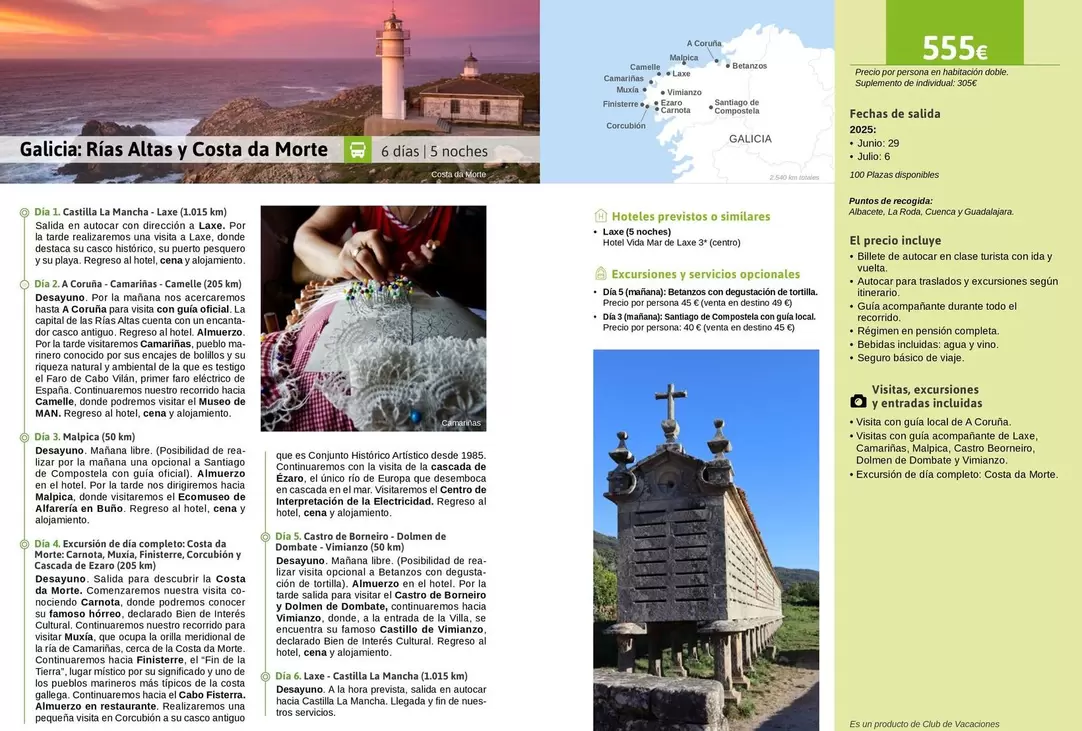Click the Malpica label on the map
This screenshot has height=731, width=1082.
pyautogui.click(x=683, y=58)
